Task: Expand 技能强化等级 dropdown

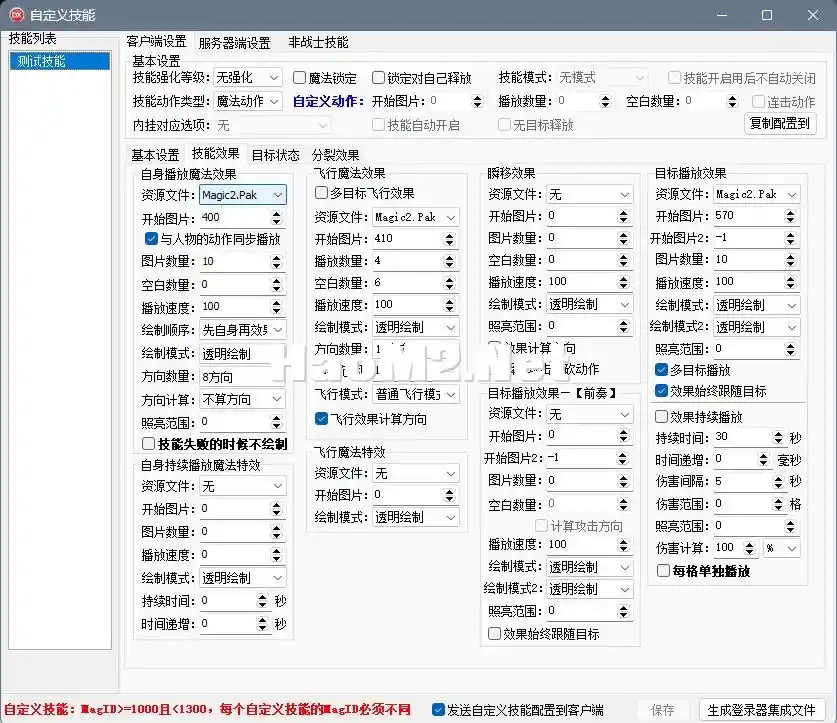Action: point(247,77)
